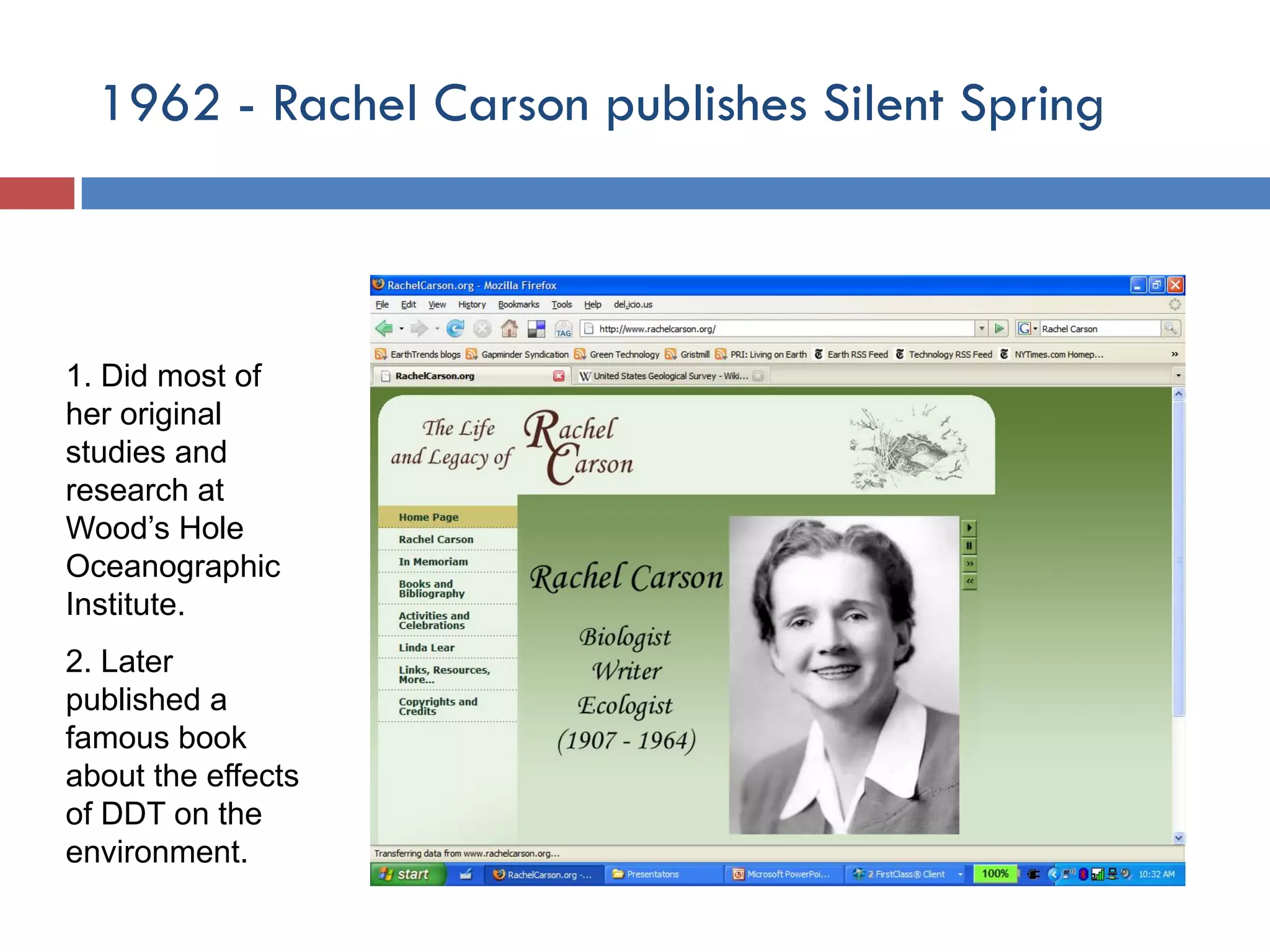Image resolution: width=1270 pixels, height=952 pixels.
Task: Open the list all tabs dropdown
Action: coord(1178,376)
